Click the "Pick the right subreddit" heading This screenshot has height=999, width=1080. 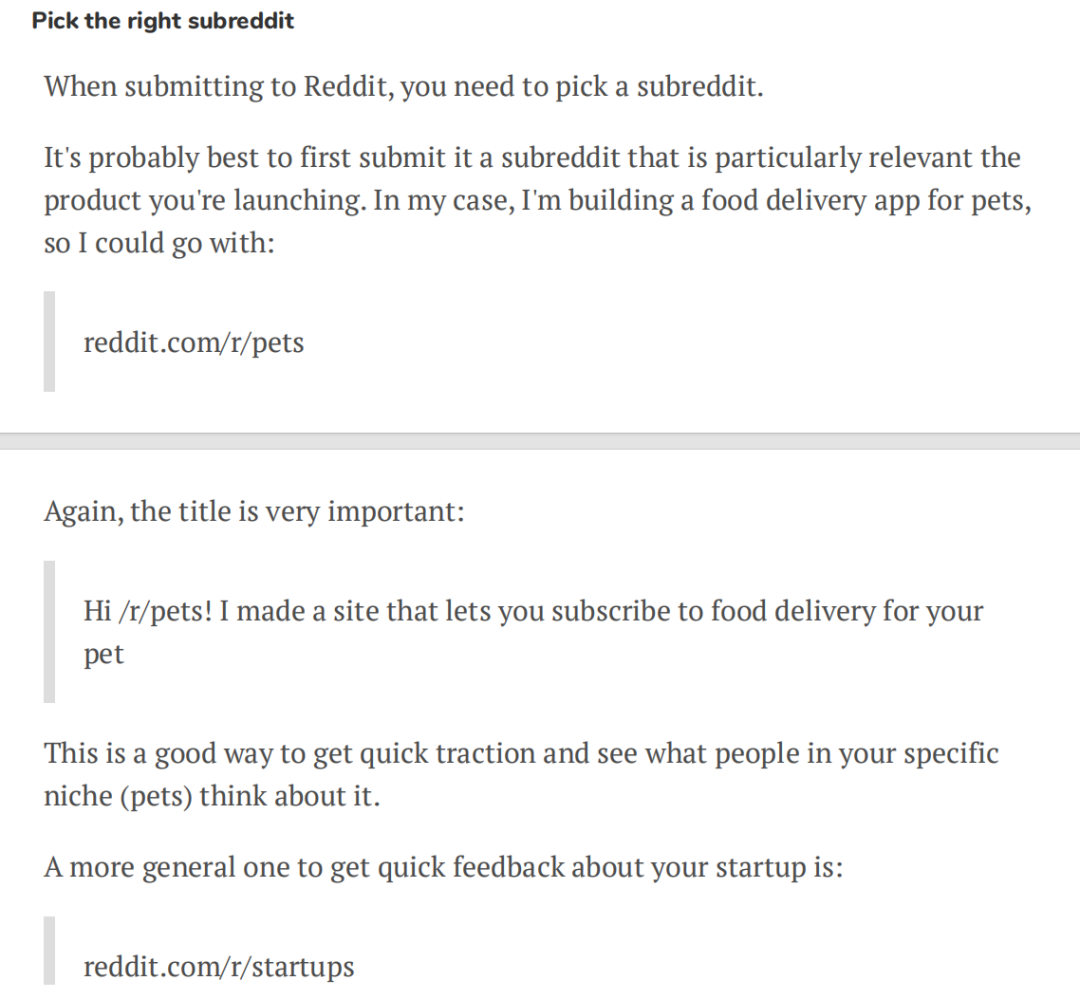[x=163, y=21]
